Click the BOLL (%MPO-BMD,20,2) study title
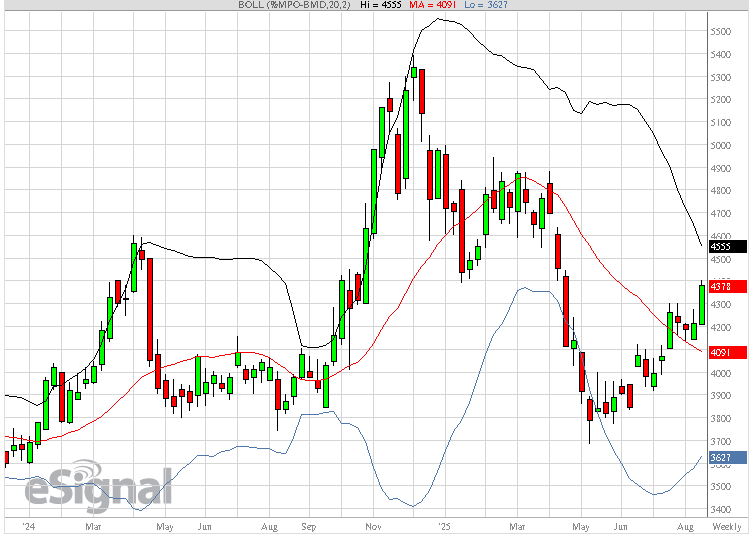The height and width of the screenshot is (536, 756). [294, 5]
